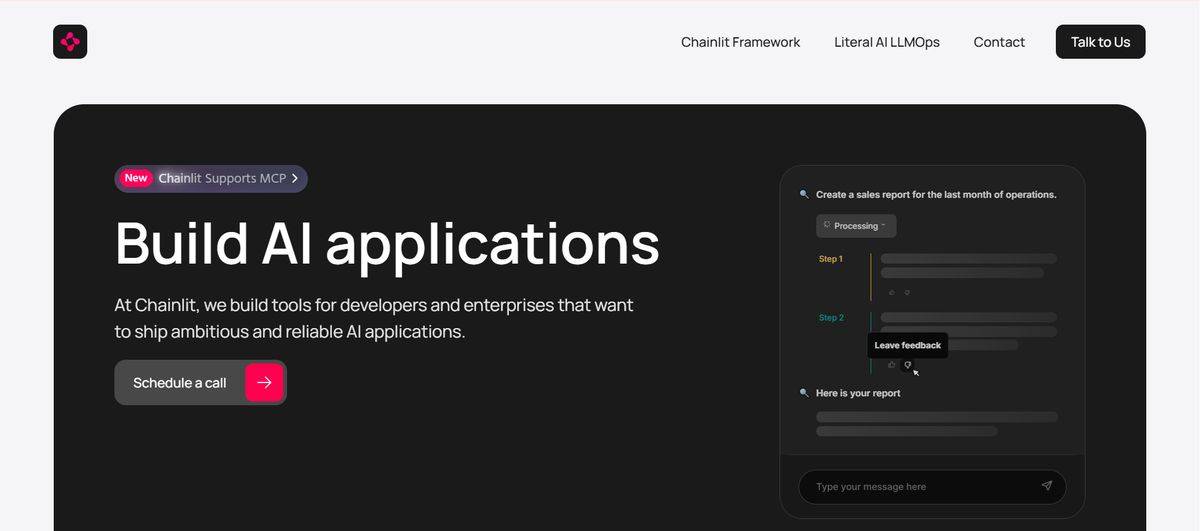1200x531 pixels.
Task: Click the 'Type your message here' field
Action: [x=920, y=487]
